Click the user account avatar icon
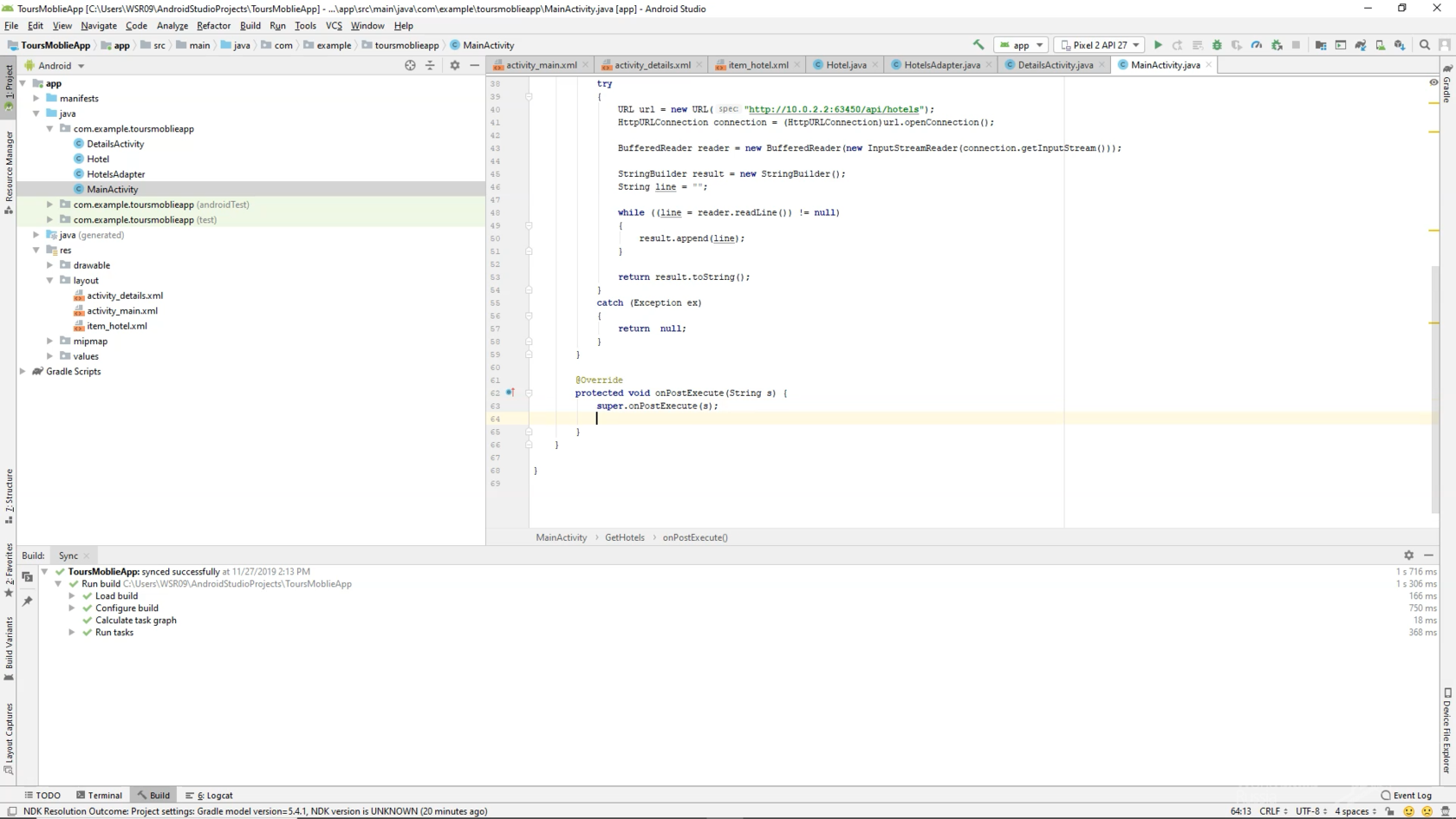 click(1444, 45)
